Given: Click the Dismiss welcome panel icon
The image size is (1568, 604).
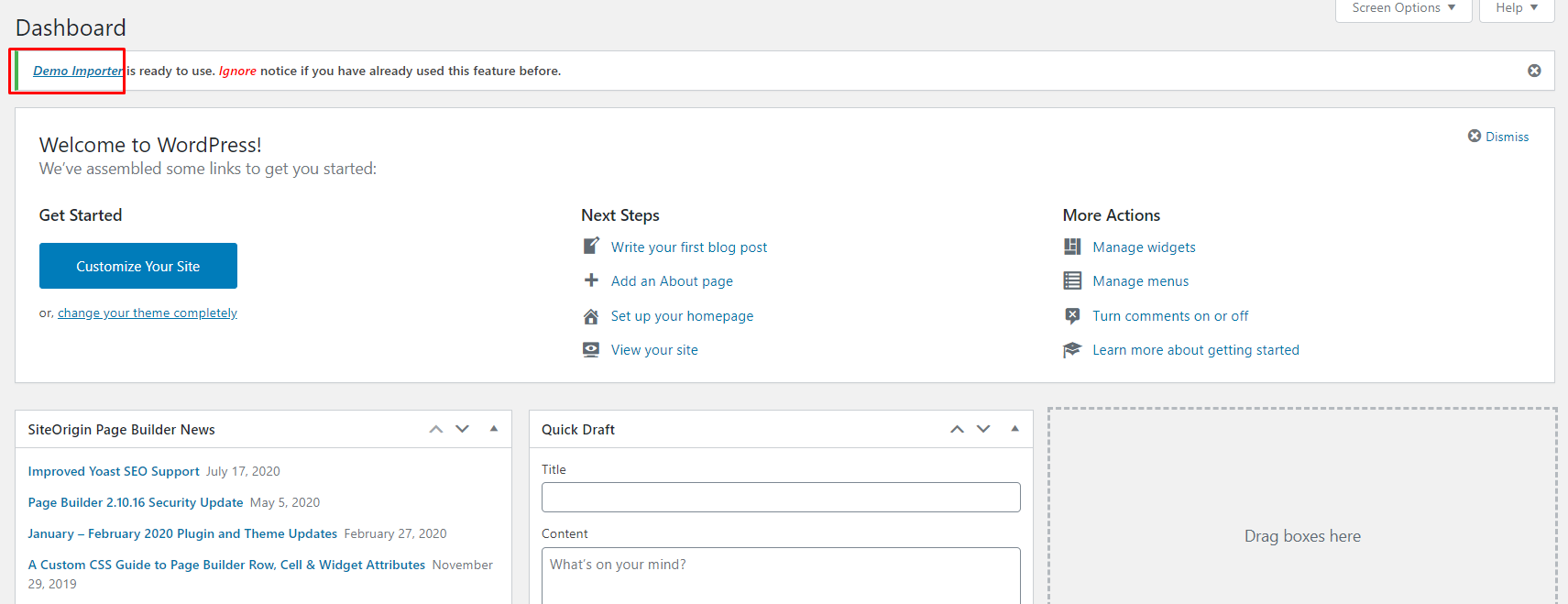Looking at the screenshot, I should [1475, 136].
